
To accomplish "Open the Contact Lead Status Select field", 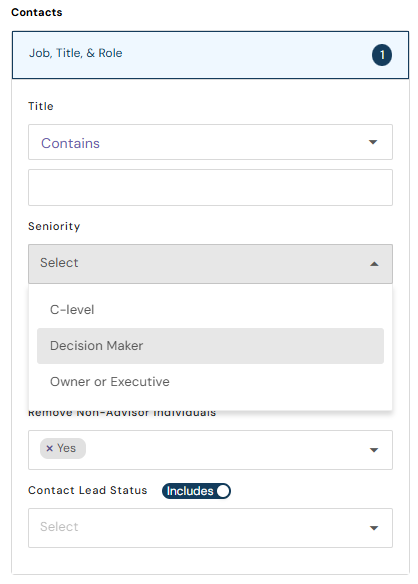I will pyautogui.click(x=210, y=528).
